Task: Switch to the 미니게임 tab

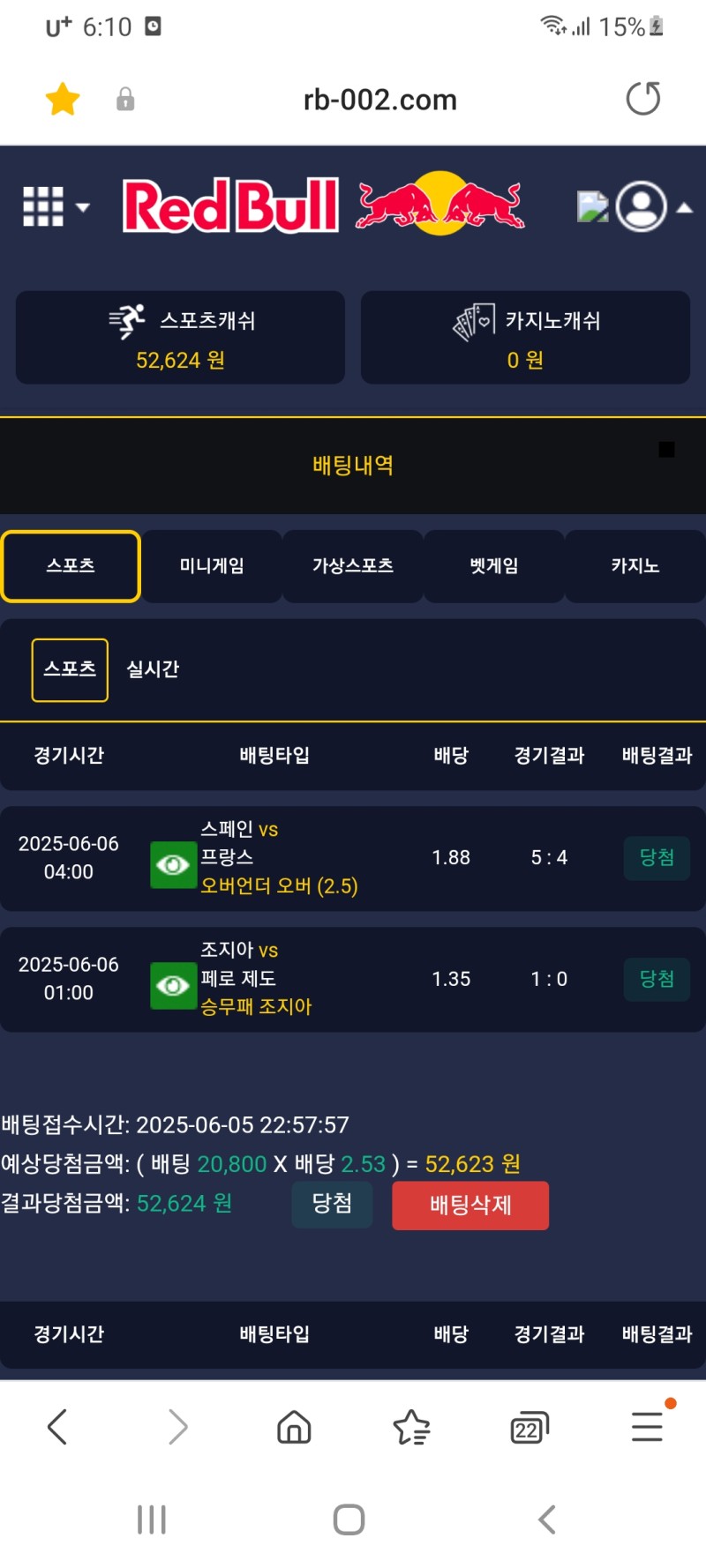Action: pyautogui.click(x=212, y=566)
